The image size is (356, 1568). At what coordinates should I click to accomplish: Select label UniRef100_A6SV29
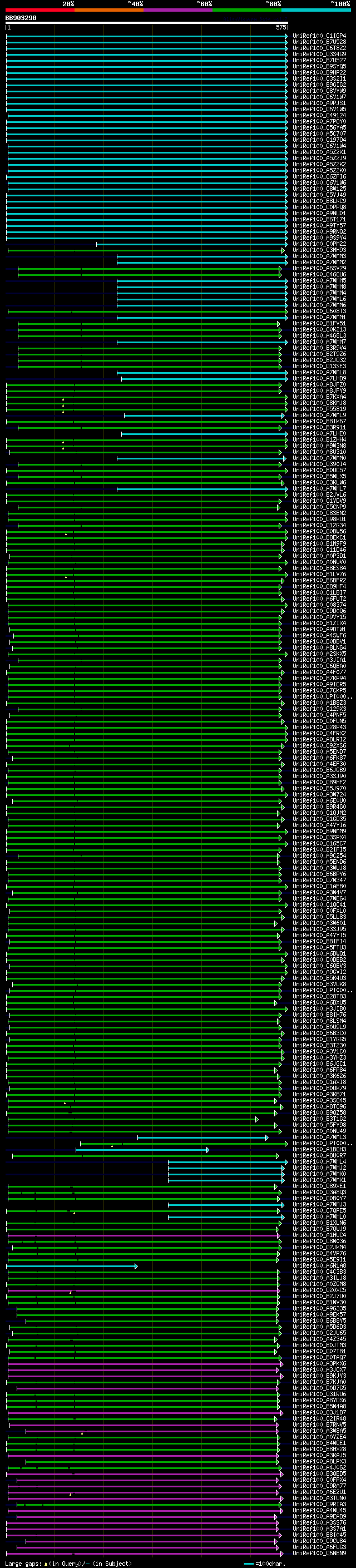coord(319,269)
